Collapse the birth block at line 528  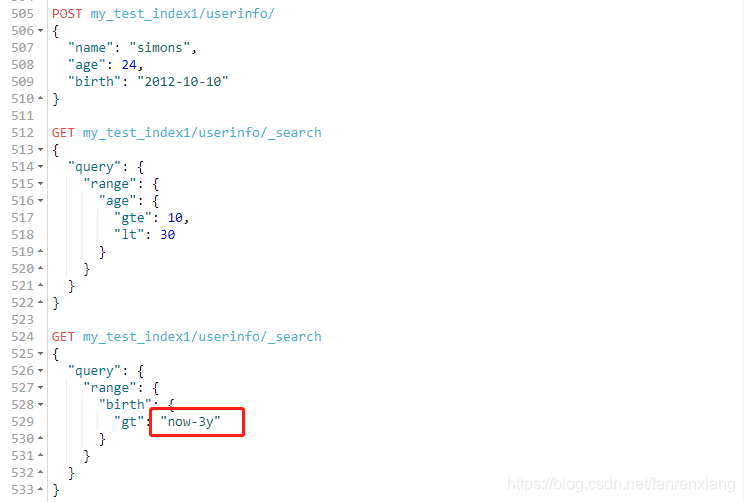[x=40, y=405]
